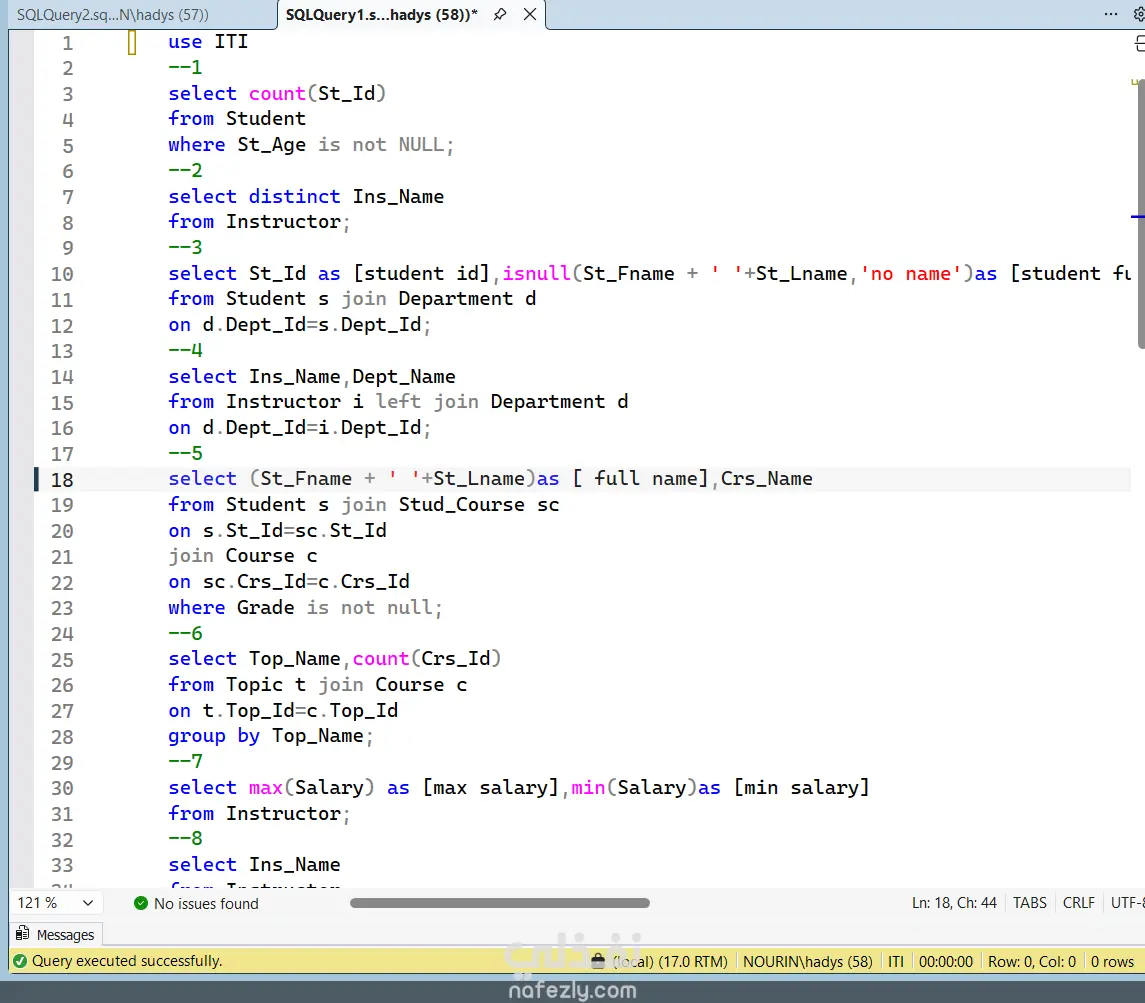Switch to the SQLQuery2.sql tab
Image resolution: width=1145 pixels, height=1003 pixels.
113,15
